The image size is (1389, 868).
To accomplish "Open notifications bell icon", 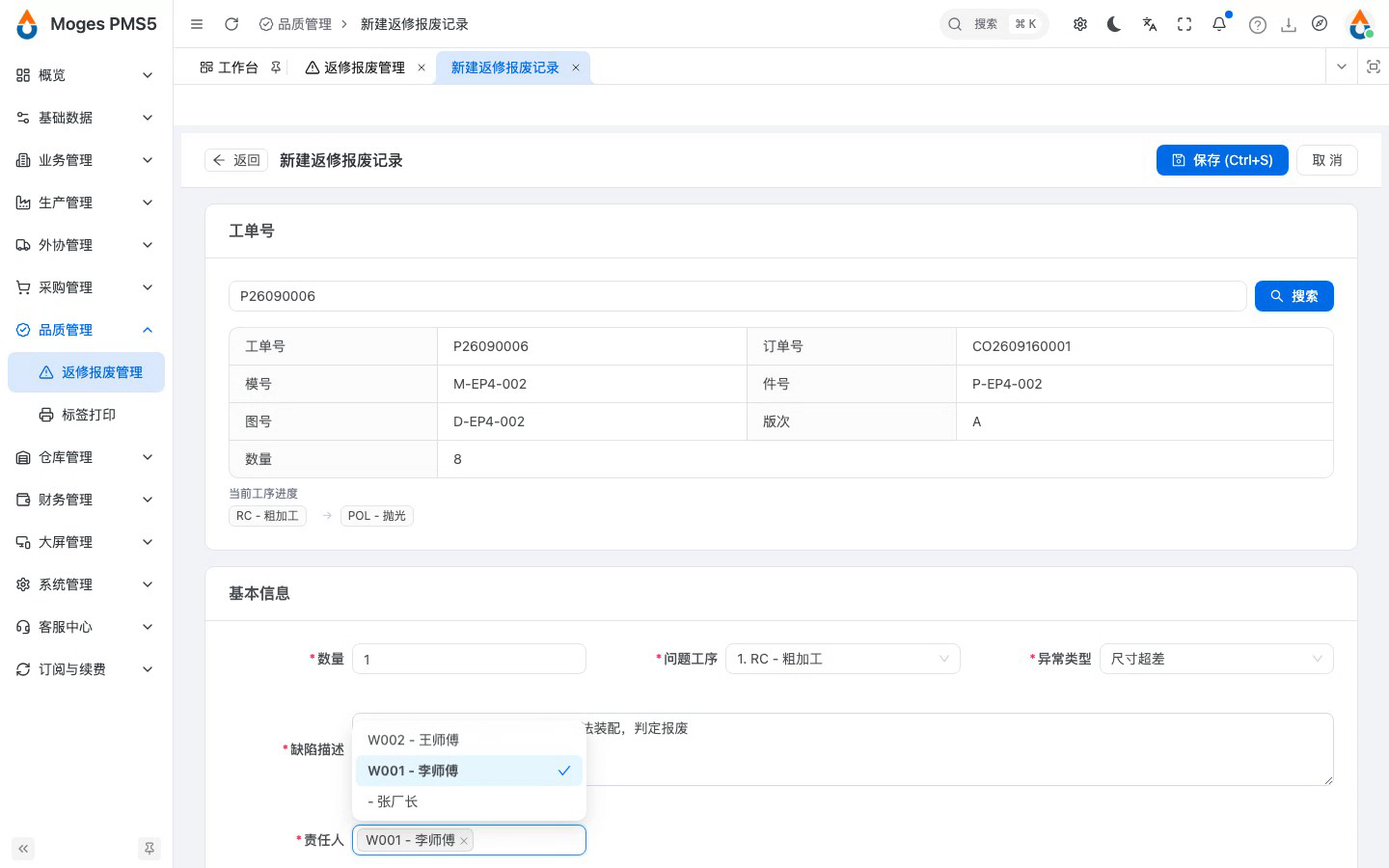I will pos(1219,24).
